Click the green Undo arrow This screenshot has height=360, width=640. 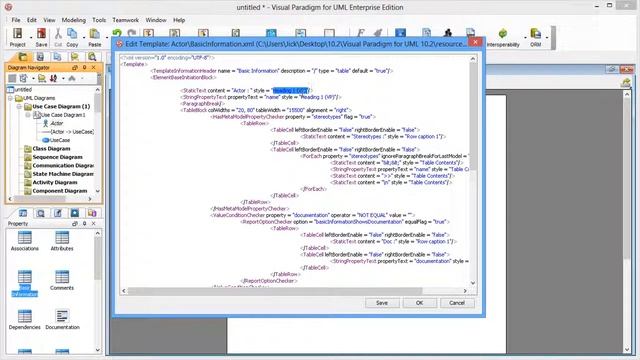click(x=117, y=33)
